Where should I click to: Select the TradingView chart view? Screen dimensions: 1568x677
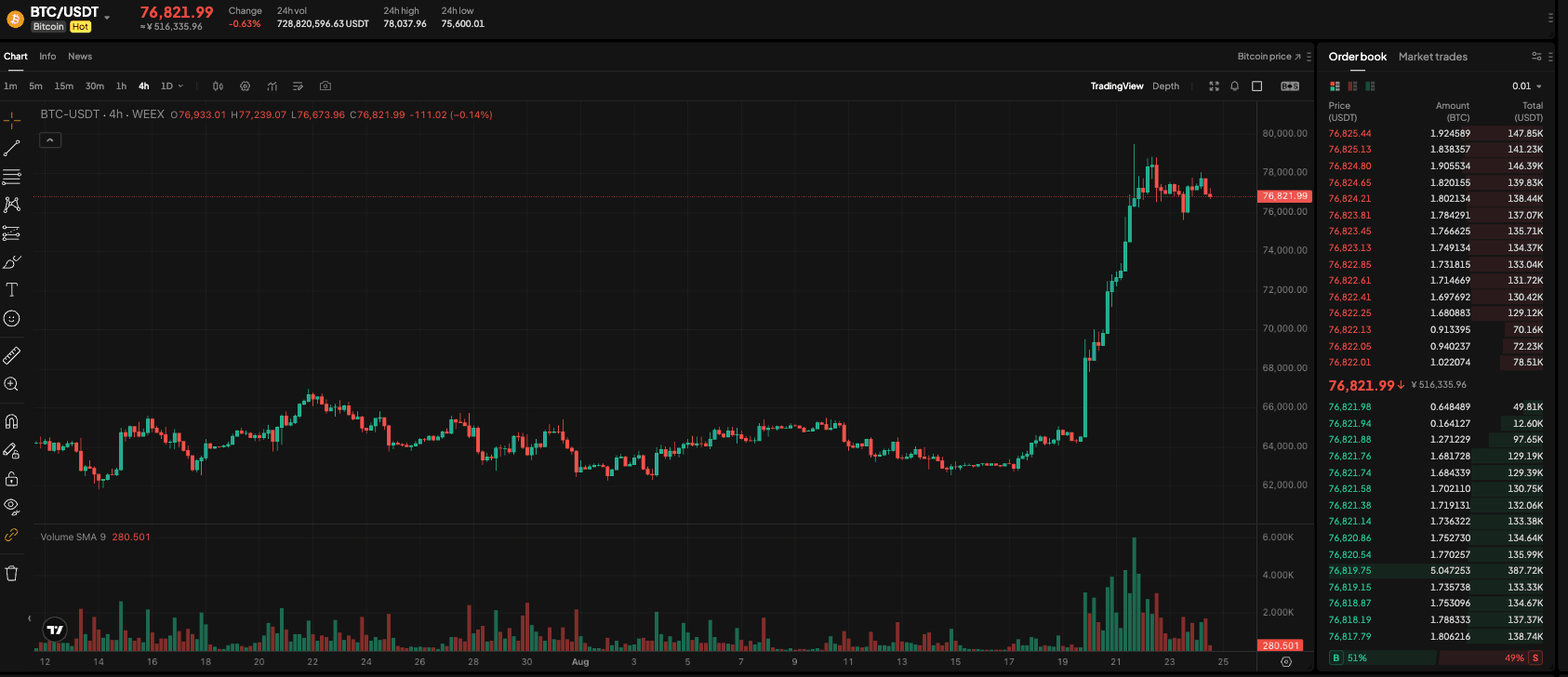[x=1117, y=86]
